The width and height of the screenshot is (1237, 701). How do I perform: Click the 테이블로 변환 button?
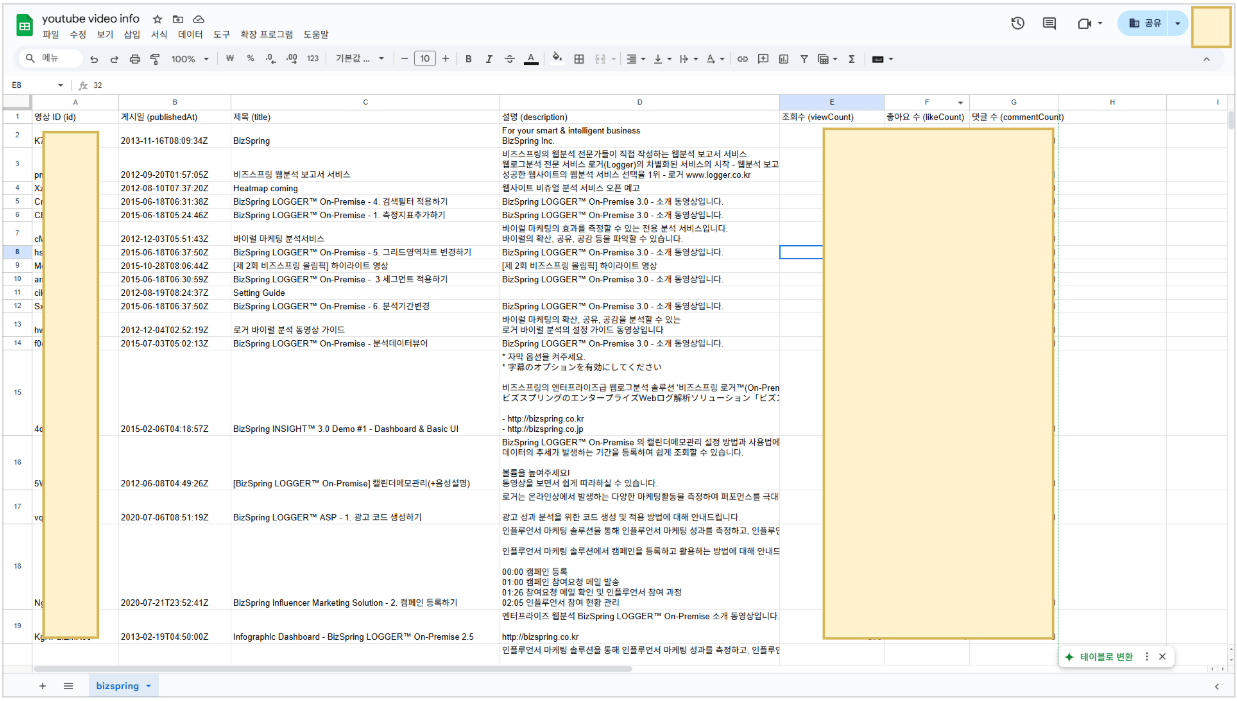coord(1098,657)
